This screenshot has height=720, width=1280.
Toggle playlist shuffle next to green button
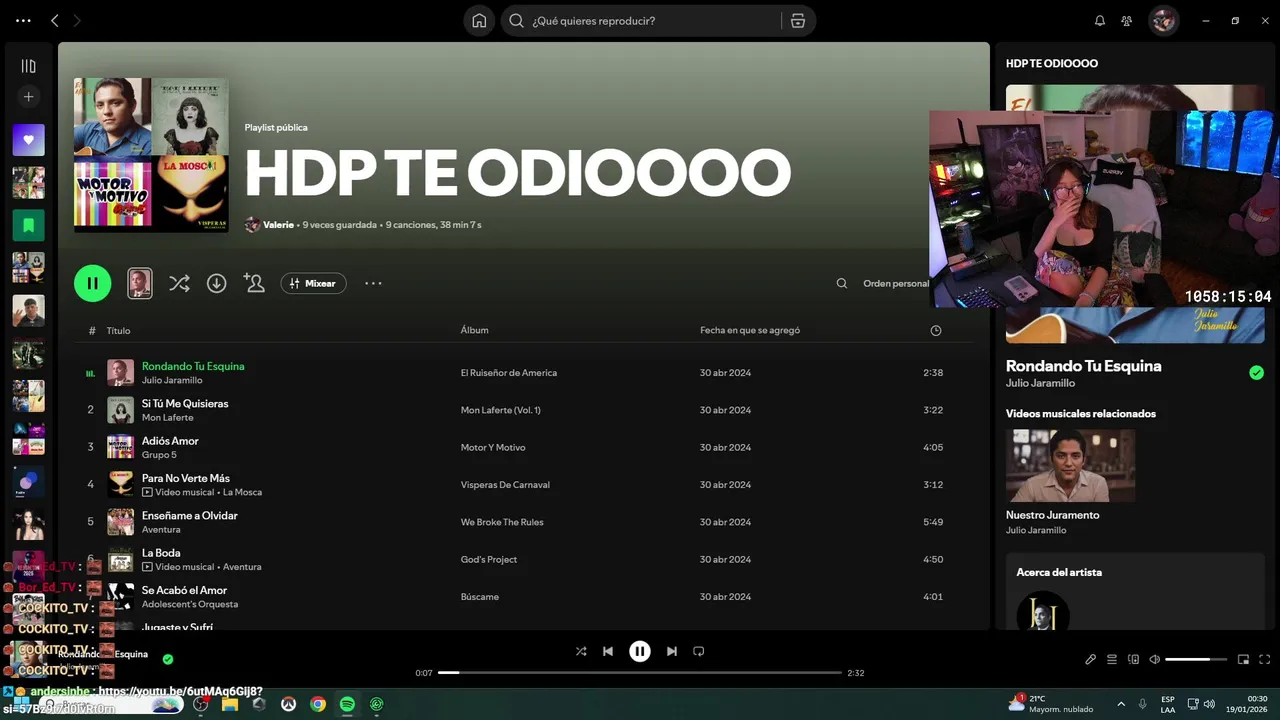[179, 283]
